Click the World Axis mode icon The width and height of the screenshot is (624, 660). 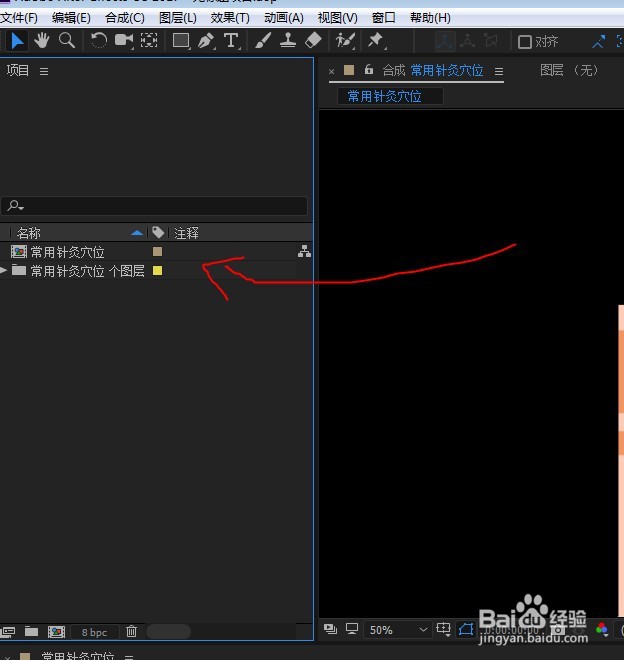[467, 41]
